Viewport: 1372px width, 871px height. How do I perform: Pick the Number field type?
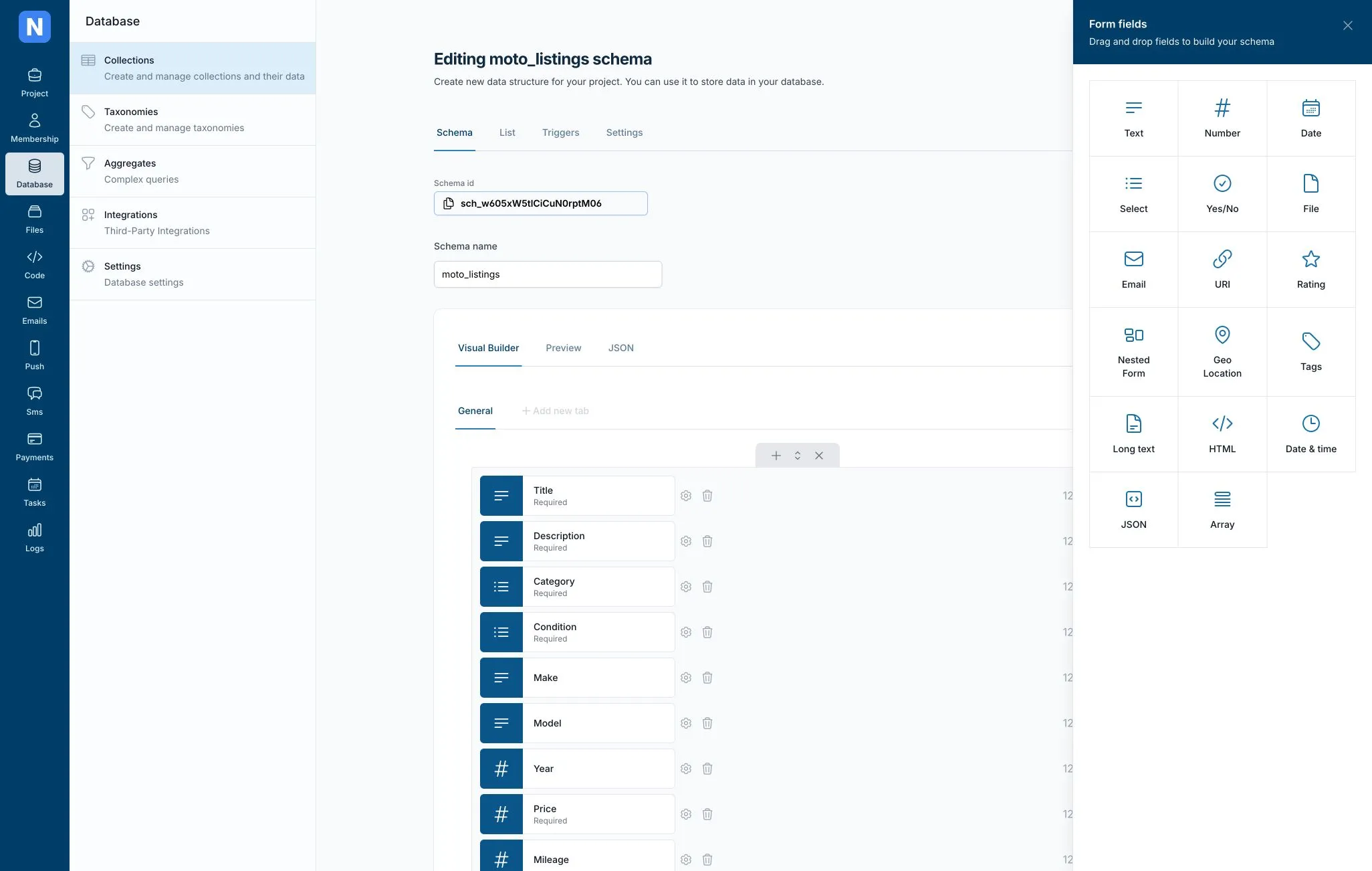pos(1222,118)
